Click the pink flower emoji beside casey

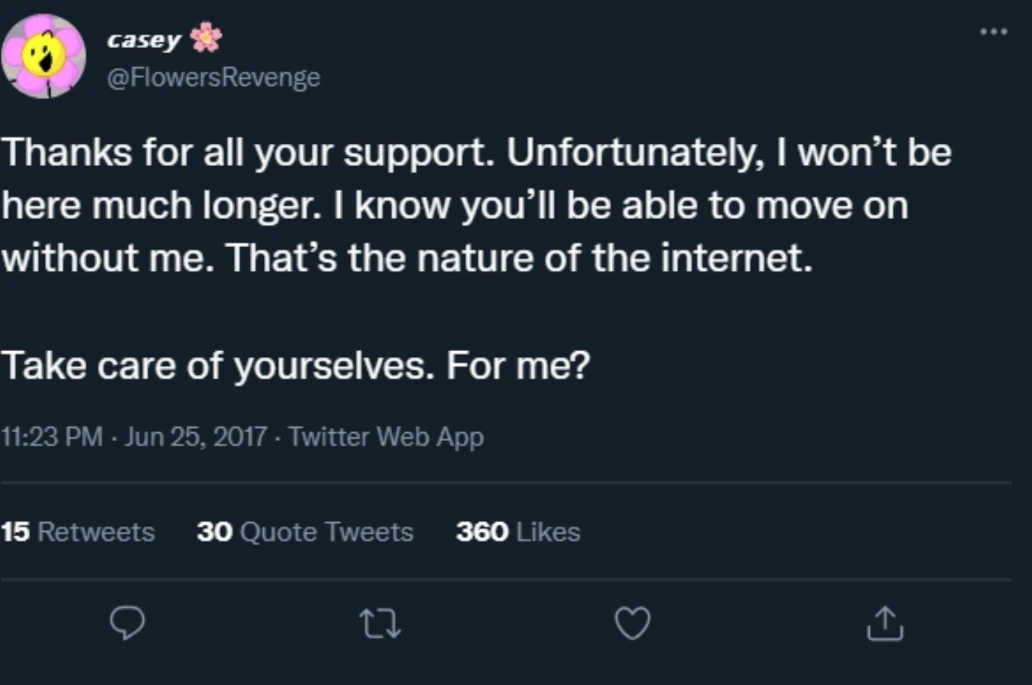206,39
